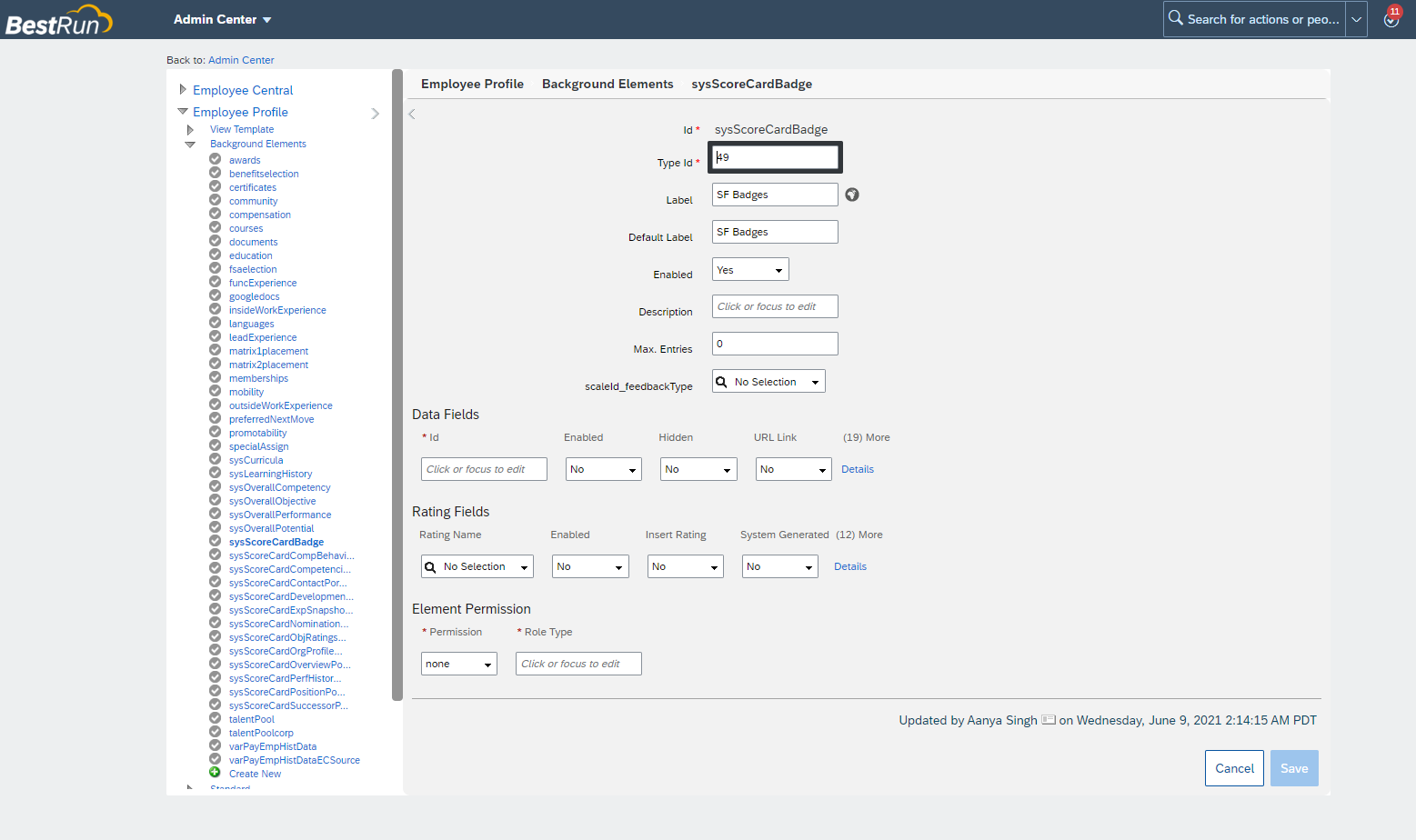Screen dimensions: 1416x840
Task: Open Details link in Rating Fields
Action: (850, 566)
